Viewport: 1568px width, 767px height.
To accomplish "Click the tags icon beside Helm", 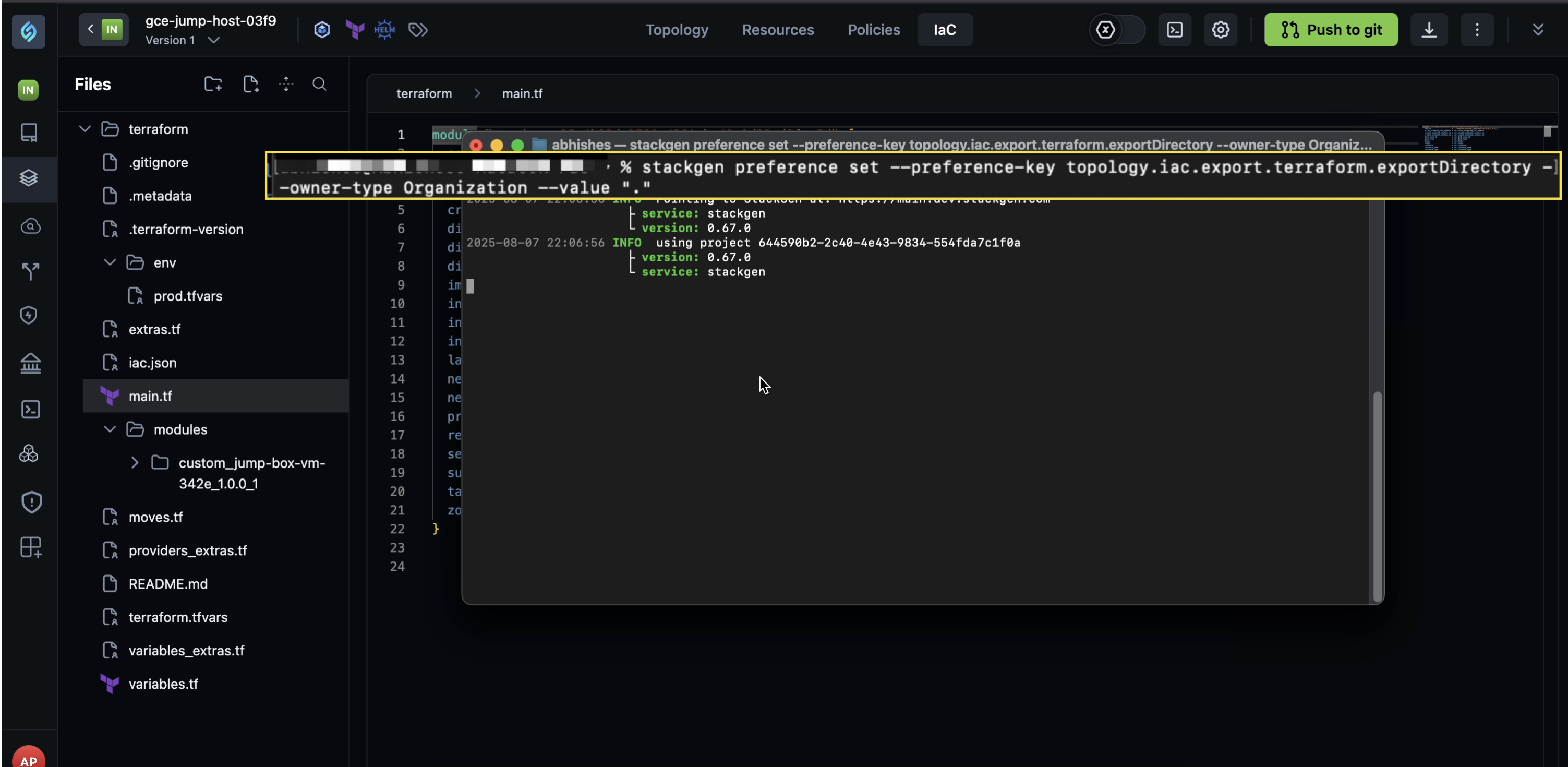I will point(418,29).
